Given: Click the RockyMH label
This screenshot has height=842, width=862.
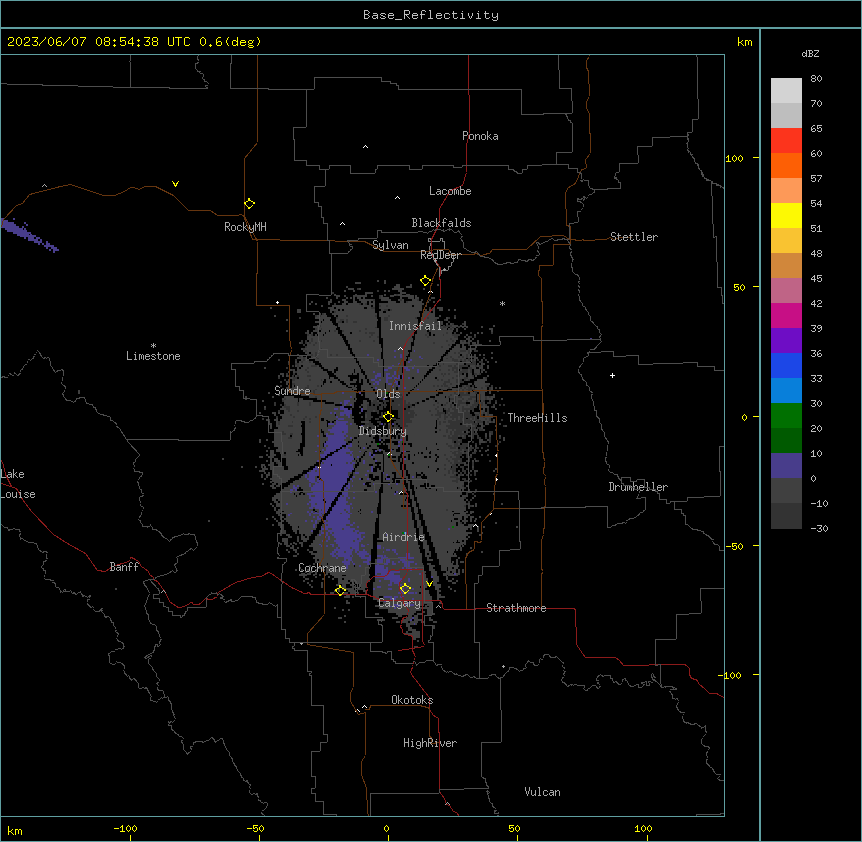Looking at the screenshot, I should 245,227.
